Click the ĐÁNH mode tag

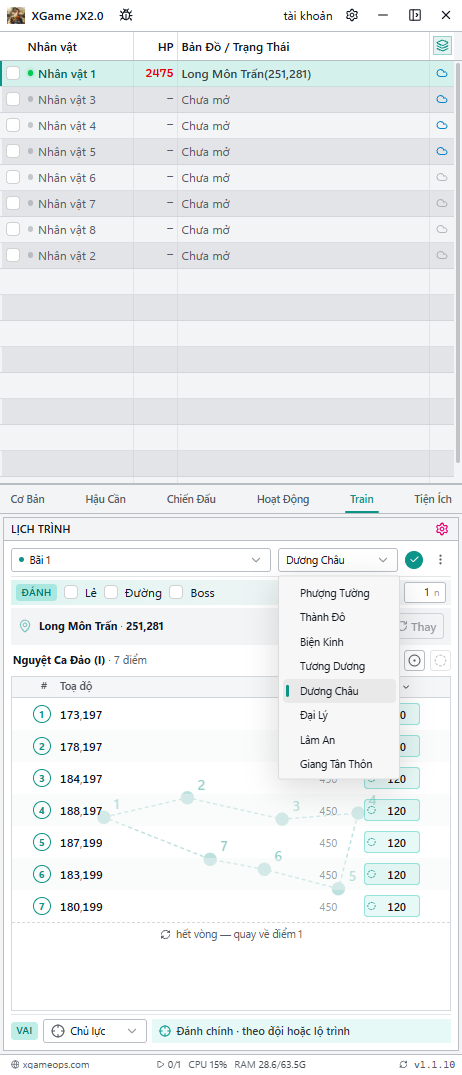tap(36, 592)
